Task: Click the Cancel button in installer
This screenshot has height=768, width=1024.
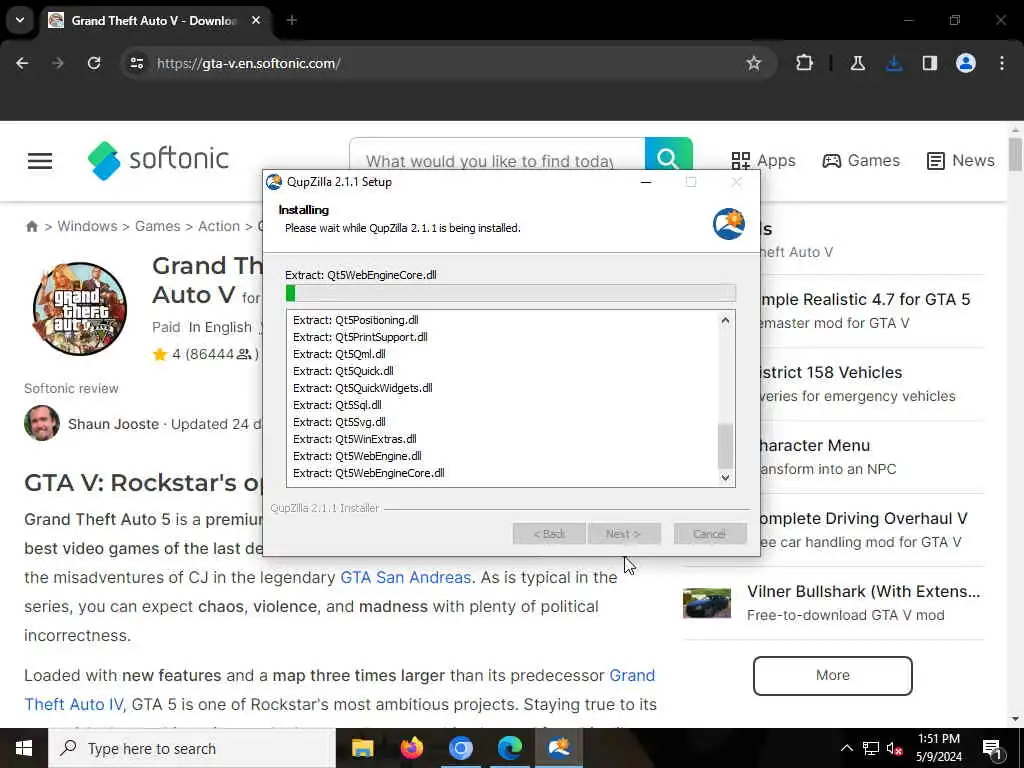Action: [x=710, y=534]
